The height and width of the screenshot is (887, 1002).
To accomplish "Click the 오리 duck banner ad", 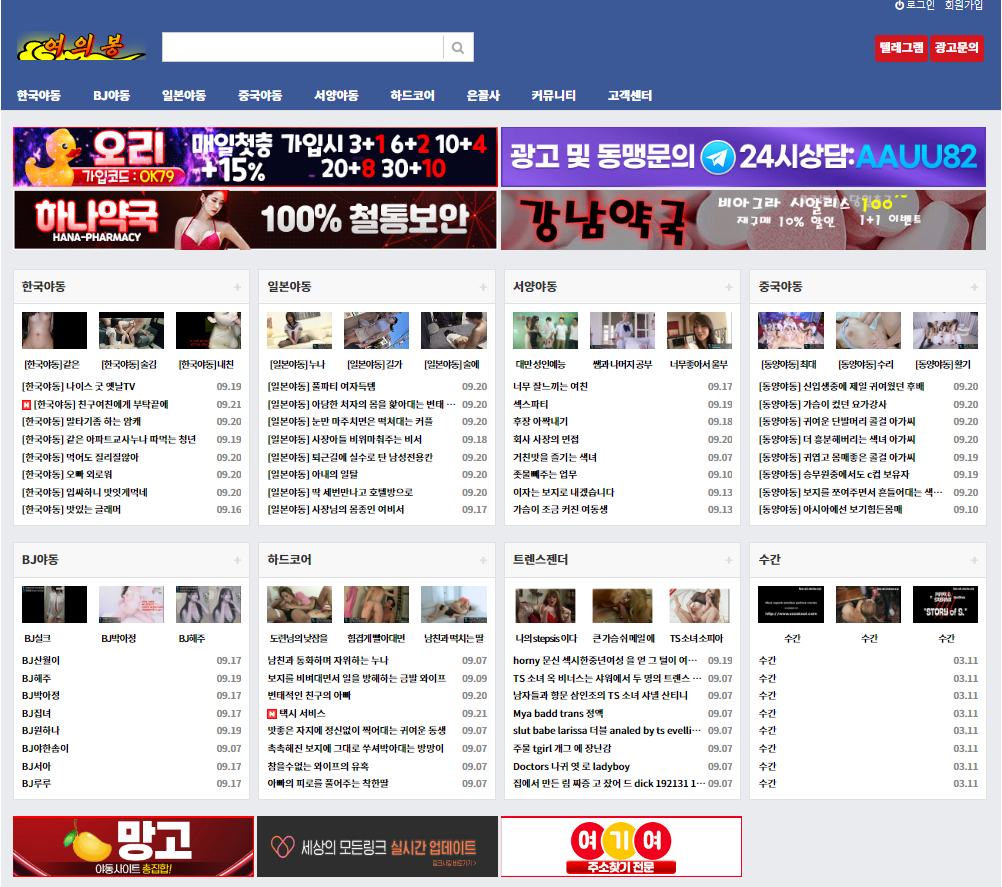I will pos(255,157).
